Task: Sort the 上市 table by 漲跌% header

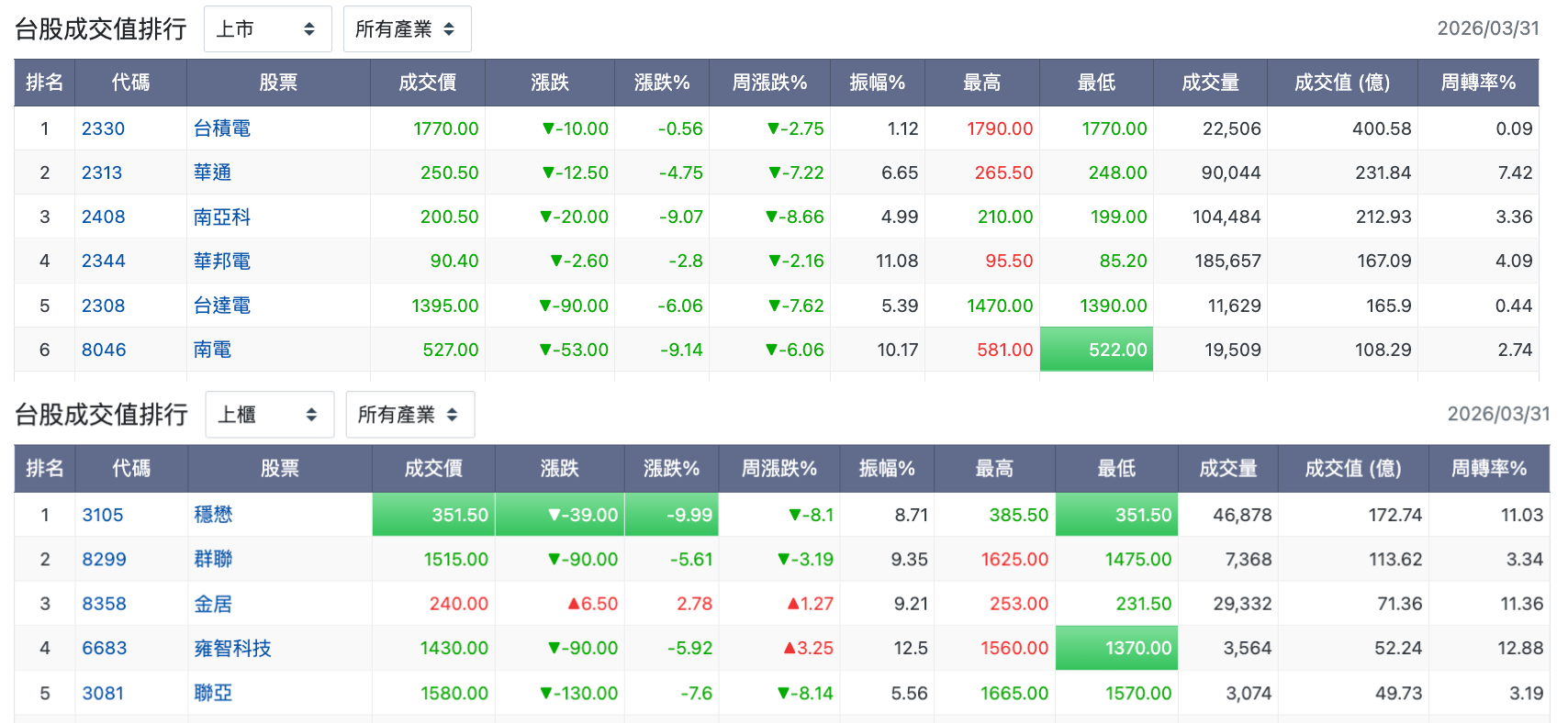Action: (x=661, y=83)
